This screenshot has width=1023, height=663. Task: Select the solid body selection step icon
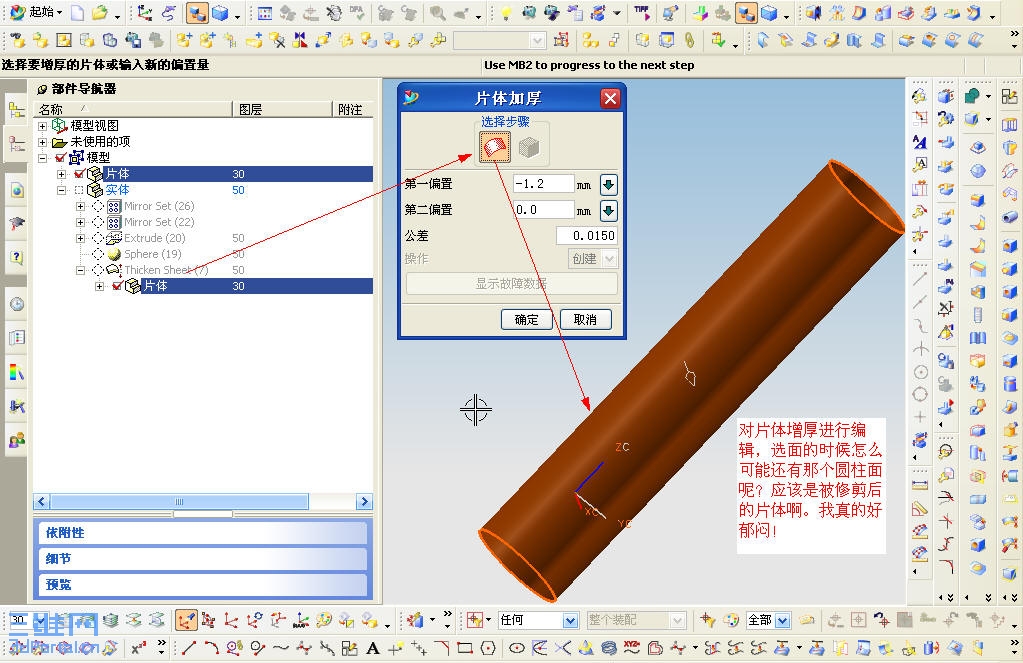(x=528, y=147)
